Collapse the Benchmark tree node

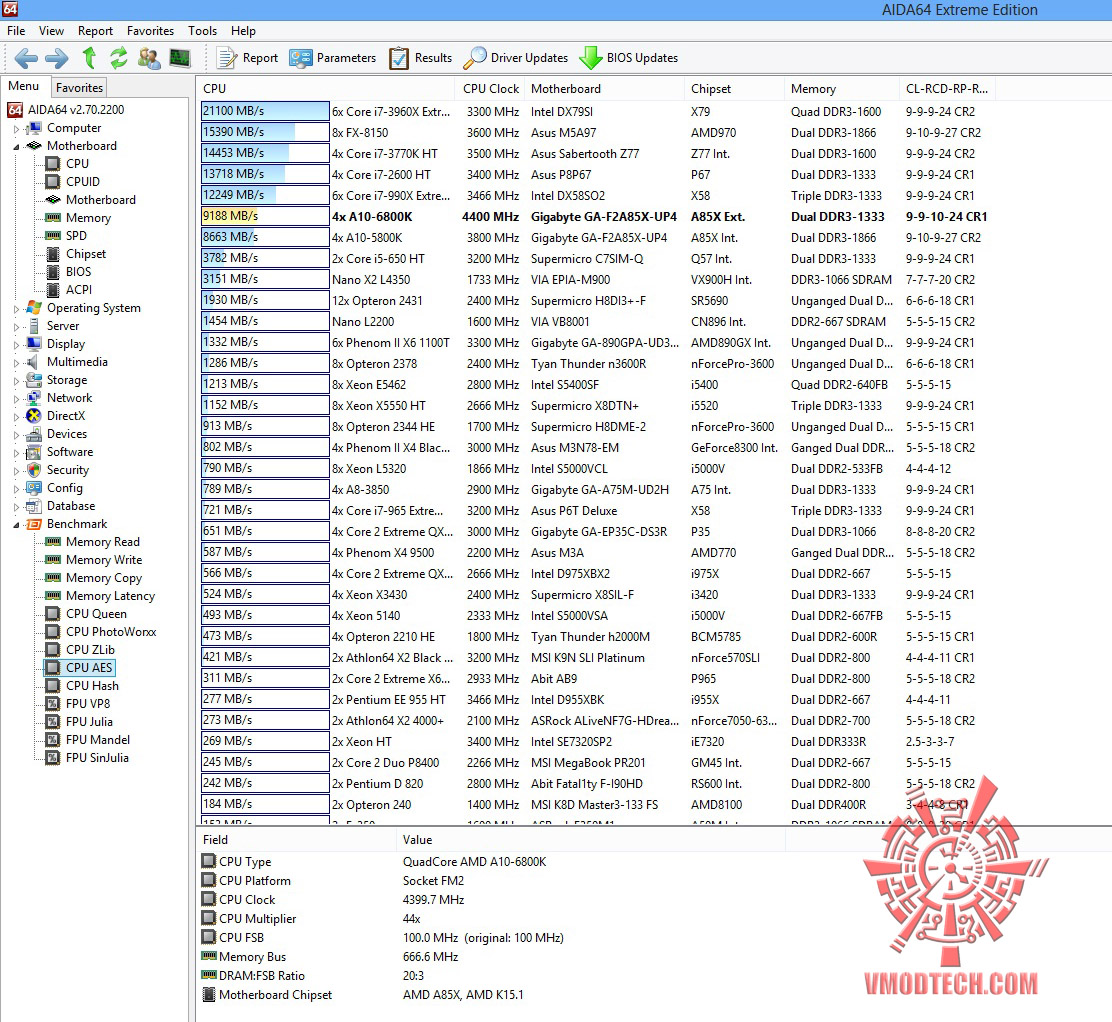point(17,525)
